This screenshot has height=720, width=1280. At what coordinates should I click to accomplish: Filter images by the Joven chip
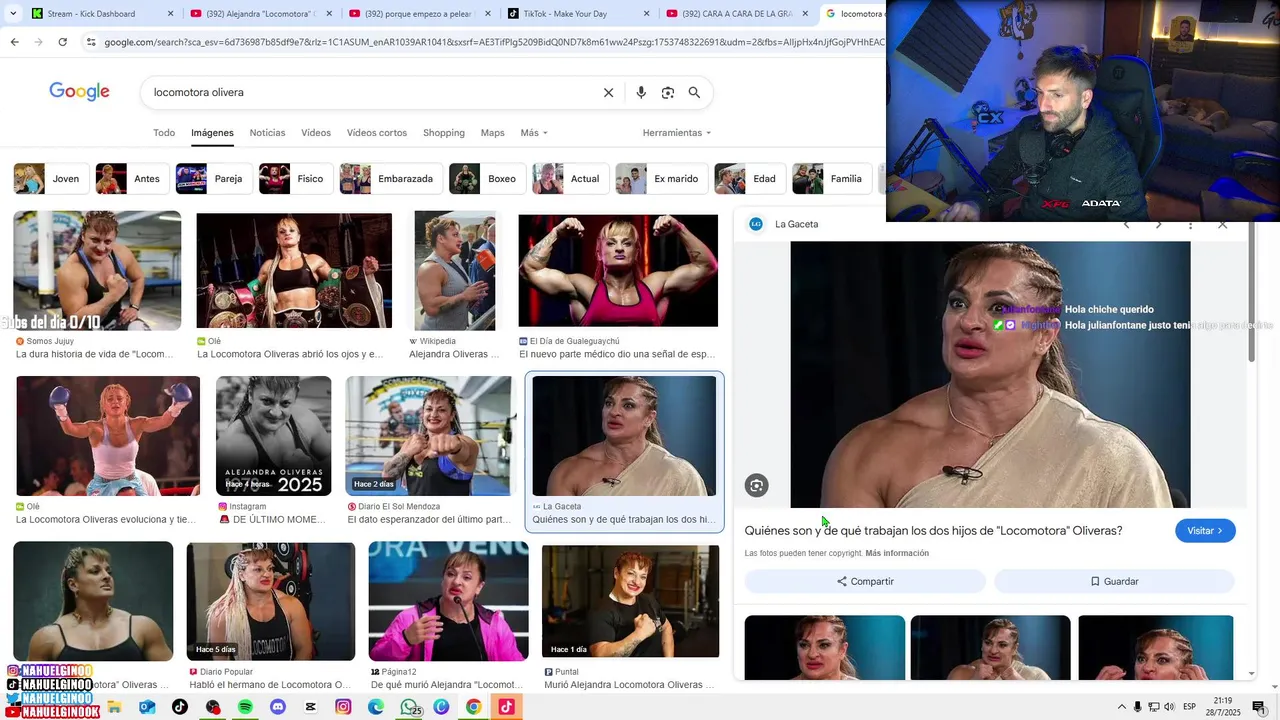pos(49,179)
